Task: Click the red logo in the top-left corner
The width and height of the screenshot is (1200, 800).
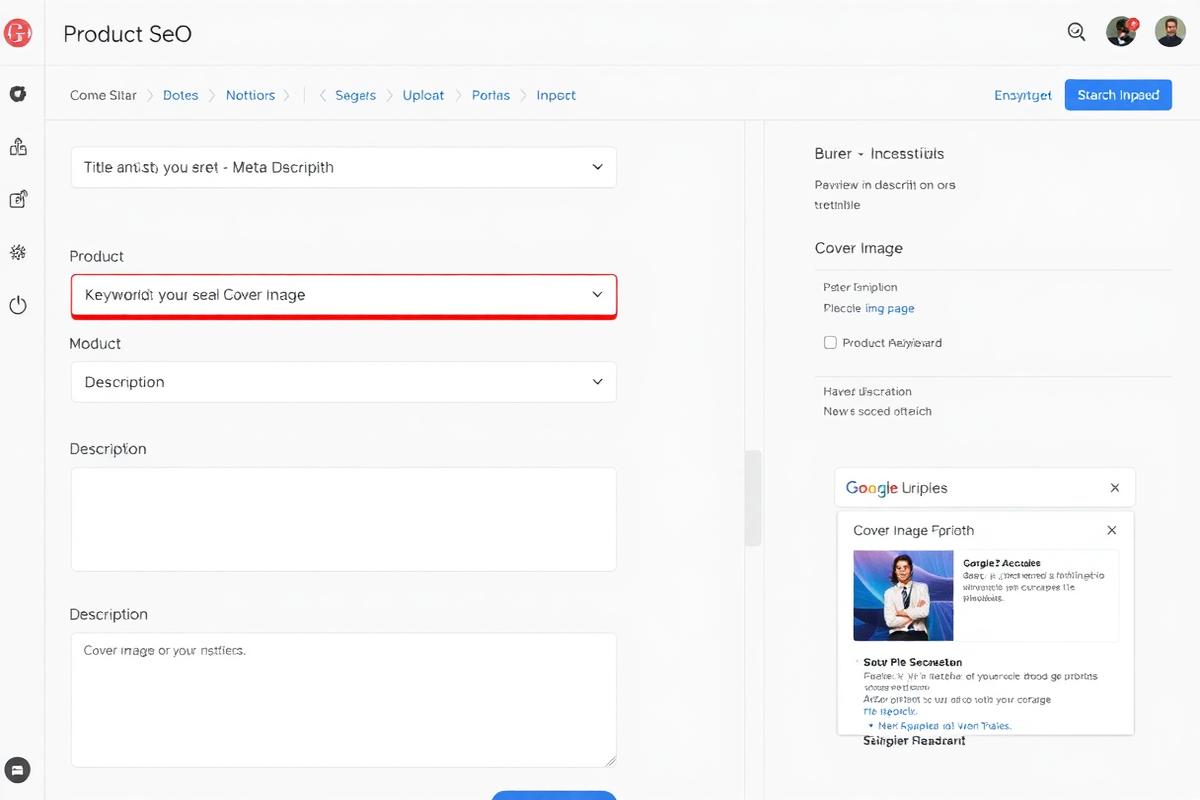Action: (x=17, y=32)
